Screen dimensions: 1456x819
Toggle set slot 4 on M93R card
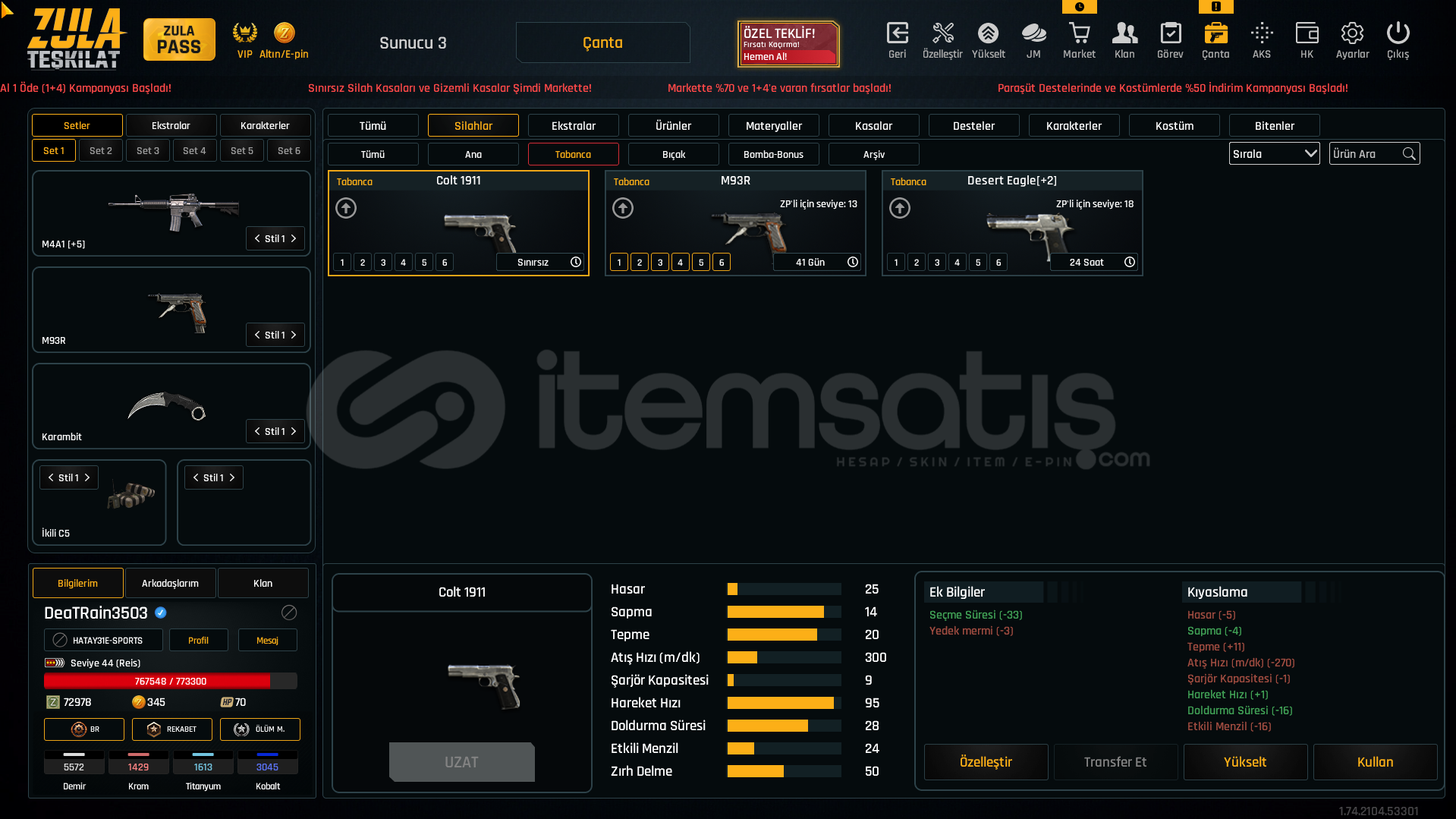pyautogui.click(x=681, y=263)
